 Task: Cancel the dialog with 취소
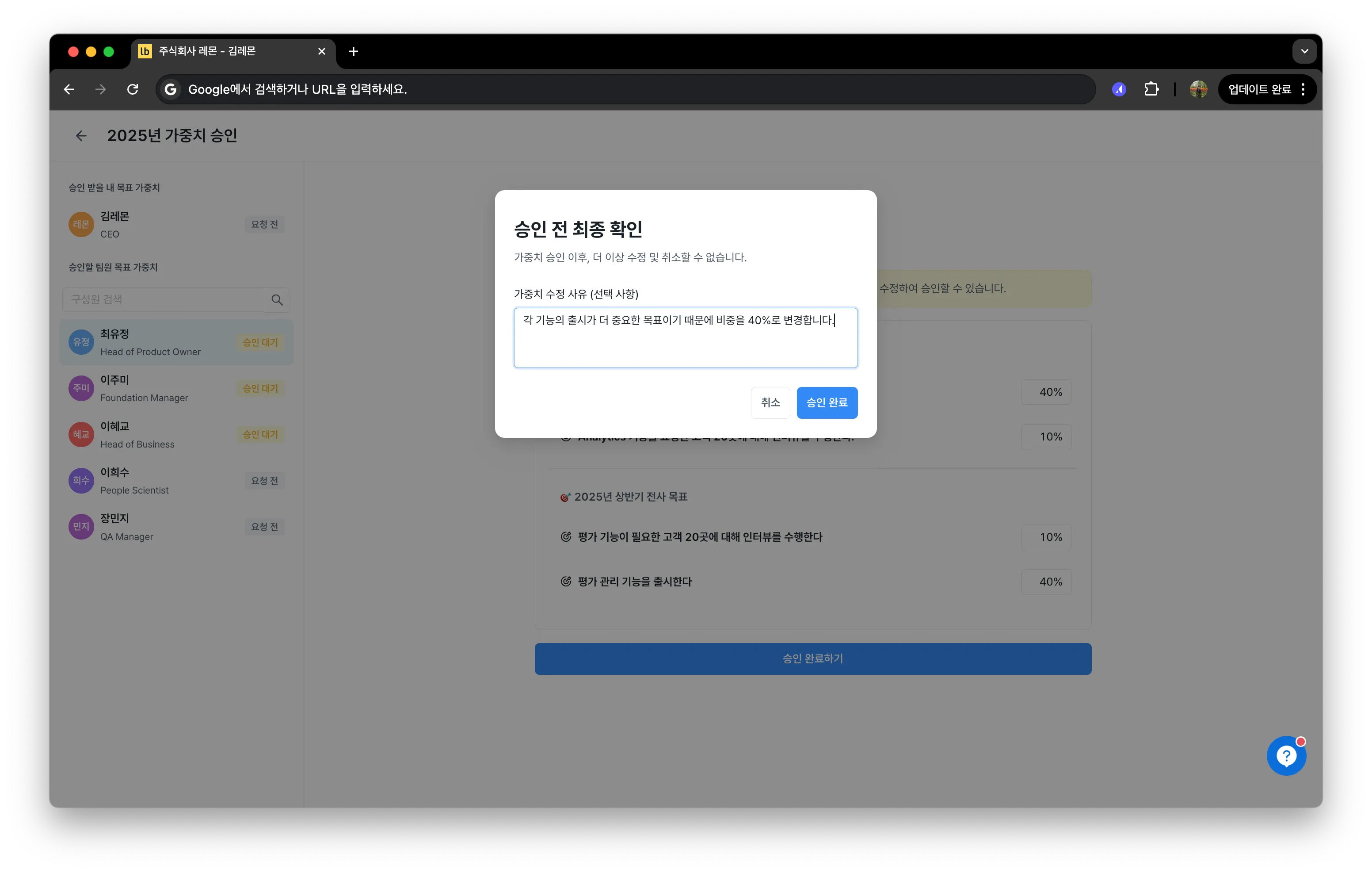click(x=770, y=402)
